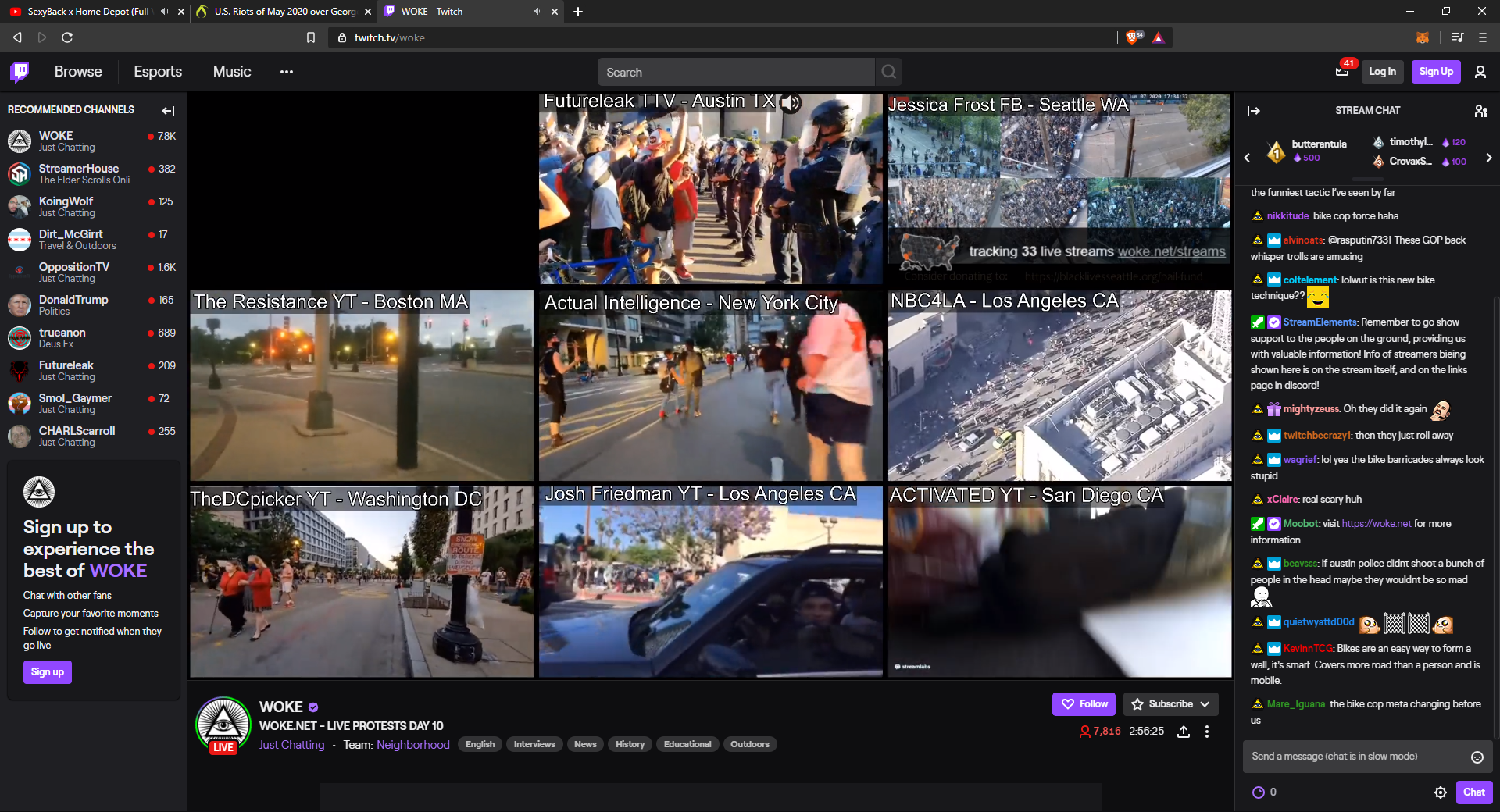Open Music in the top navigation
Image resolution: width=1500 pixels, height=812 pixels.
pos(232,72)
